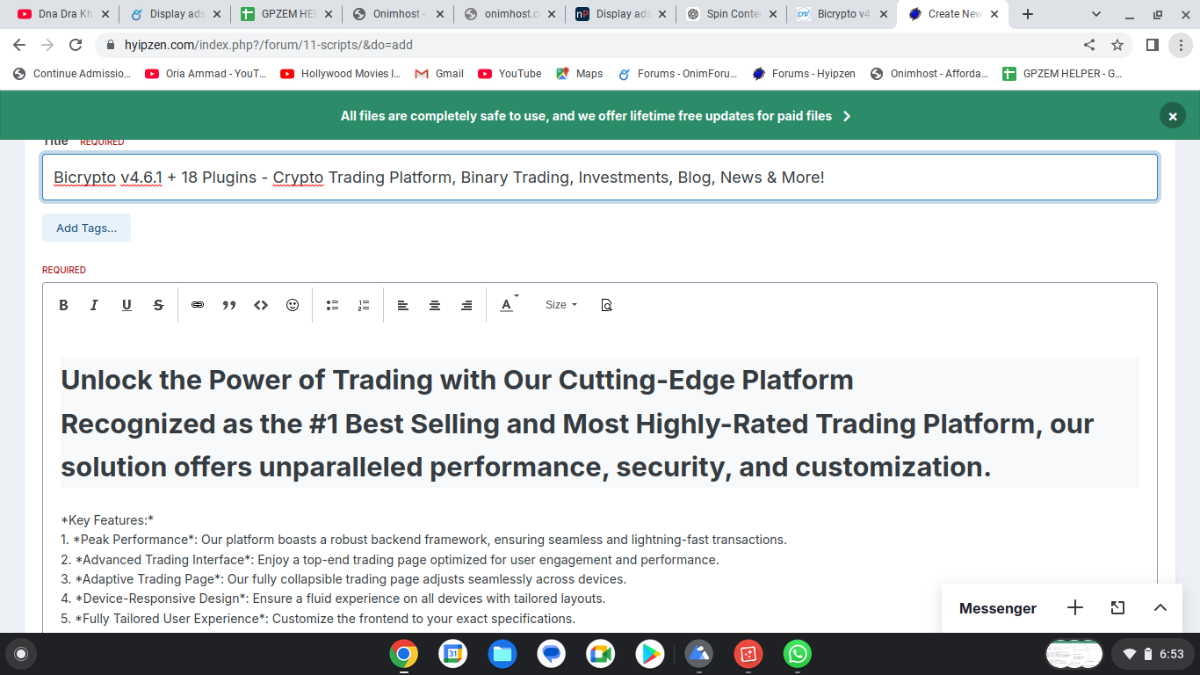Viewport: 1200px width, 675px height.
Task: Open a new browser tab
Action: click(1028, 14)
